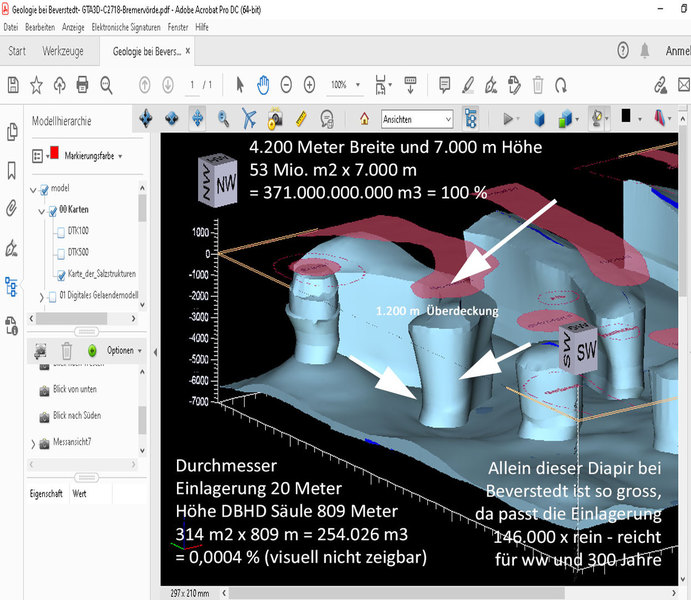Switch to the Werkzeuge tab
Viewport: 691px width, 600px height.
[x=63, y=51]
